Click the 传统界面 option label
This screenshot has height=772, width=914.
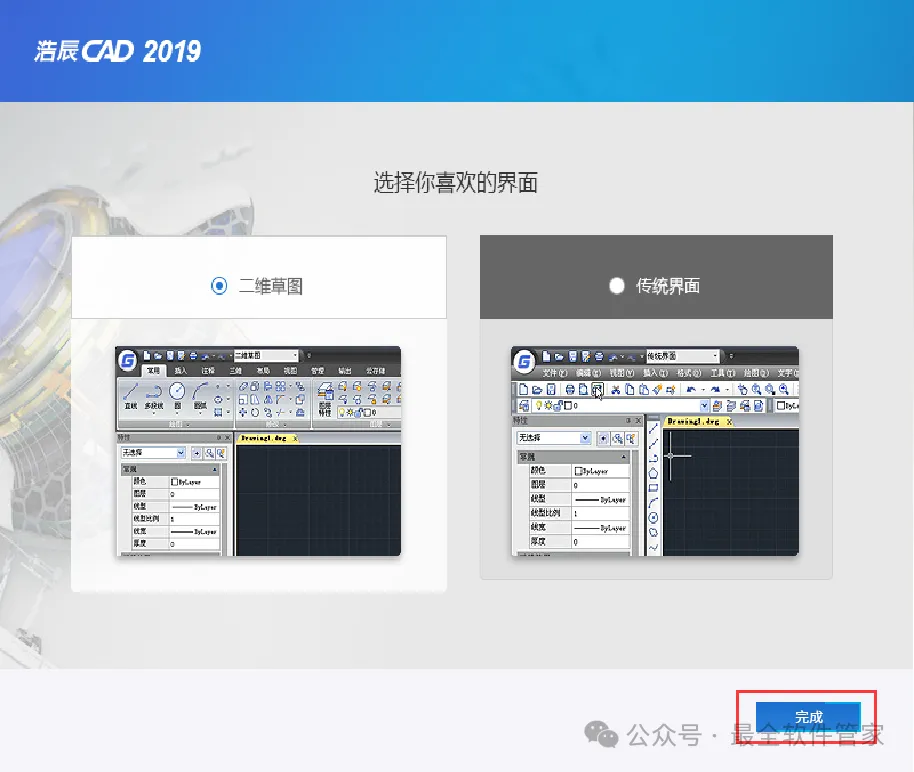click(x=668, y=286)
